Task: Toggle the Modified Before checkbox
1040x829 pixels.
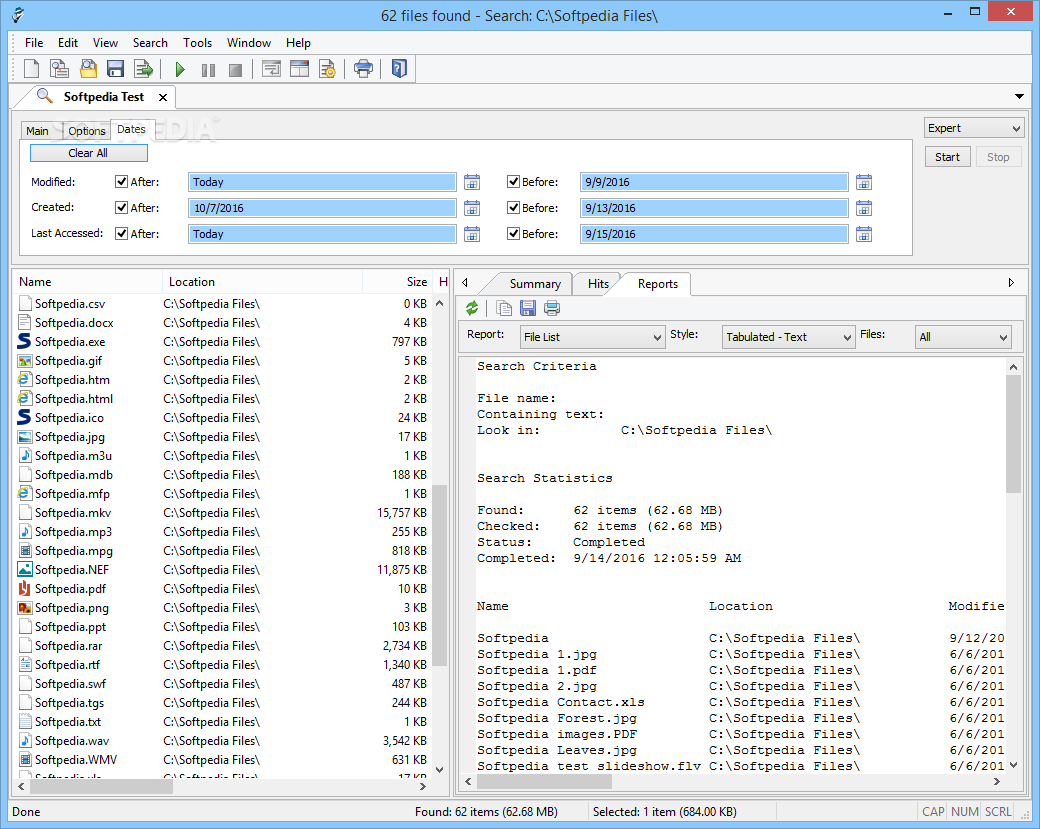Action: (x=513, y=182)
